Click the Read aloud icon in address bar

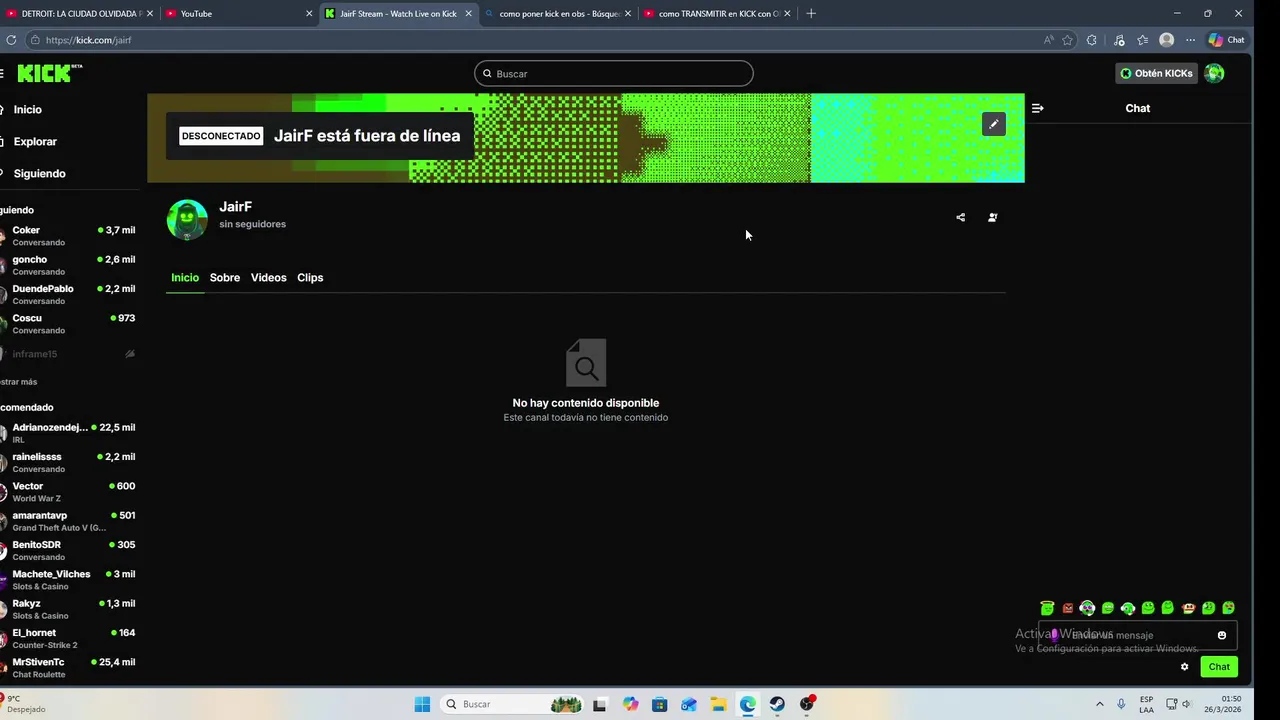click(x=1048, y=40)
